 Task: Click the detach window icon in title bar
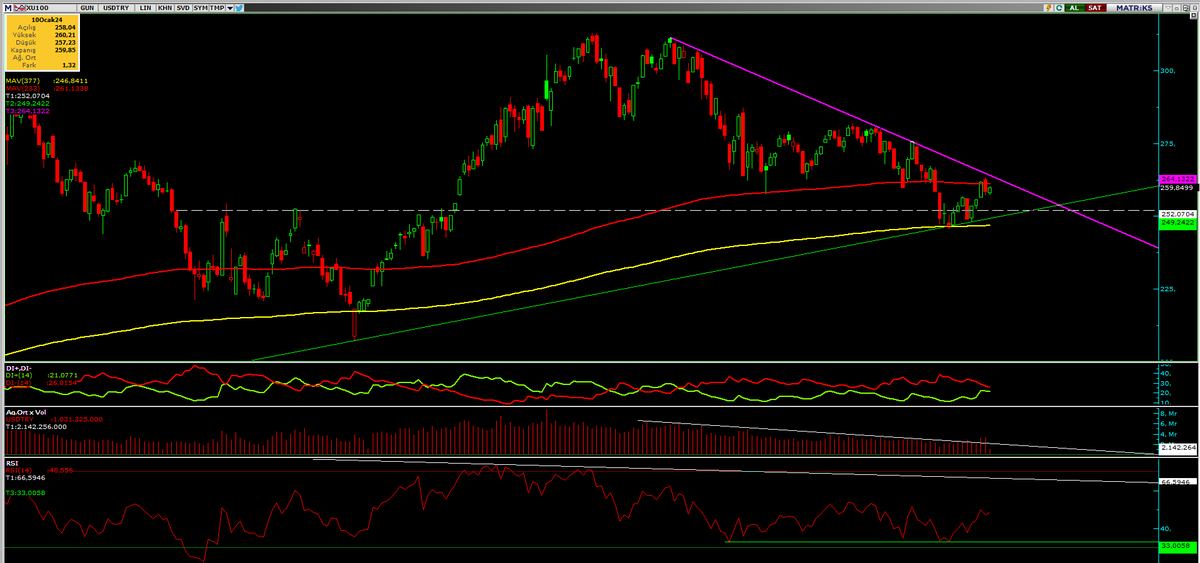tap(1186, 8)
